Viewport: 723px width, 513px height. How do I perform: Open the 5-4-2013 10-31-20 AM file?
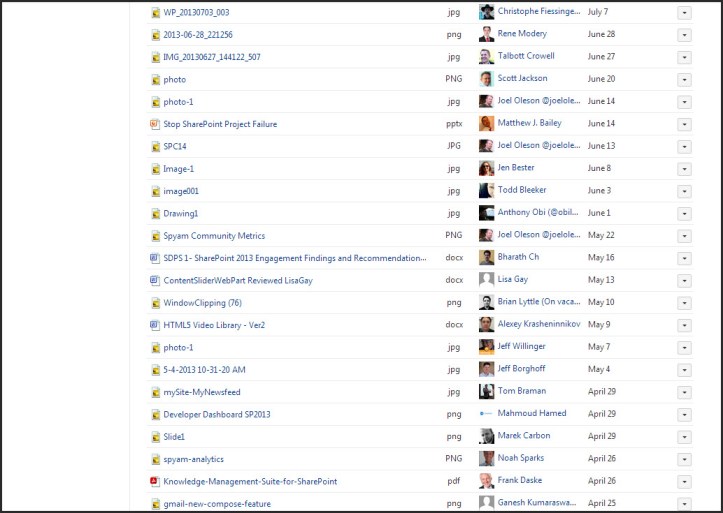click(204, 370)
